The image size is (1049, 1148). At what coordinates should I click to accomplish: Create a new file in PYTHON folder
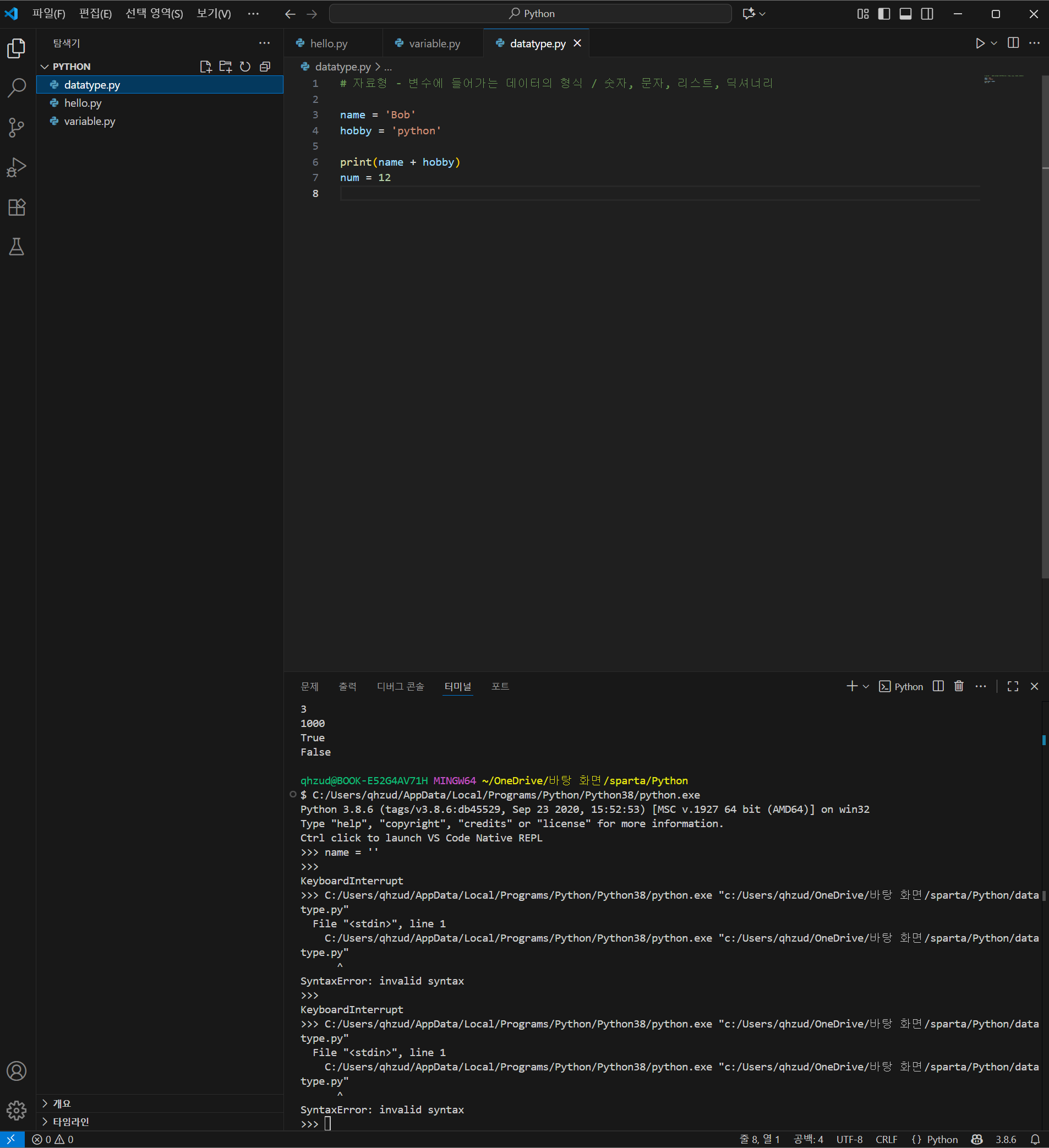coord(206,67)
